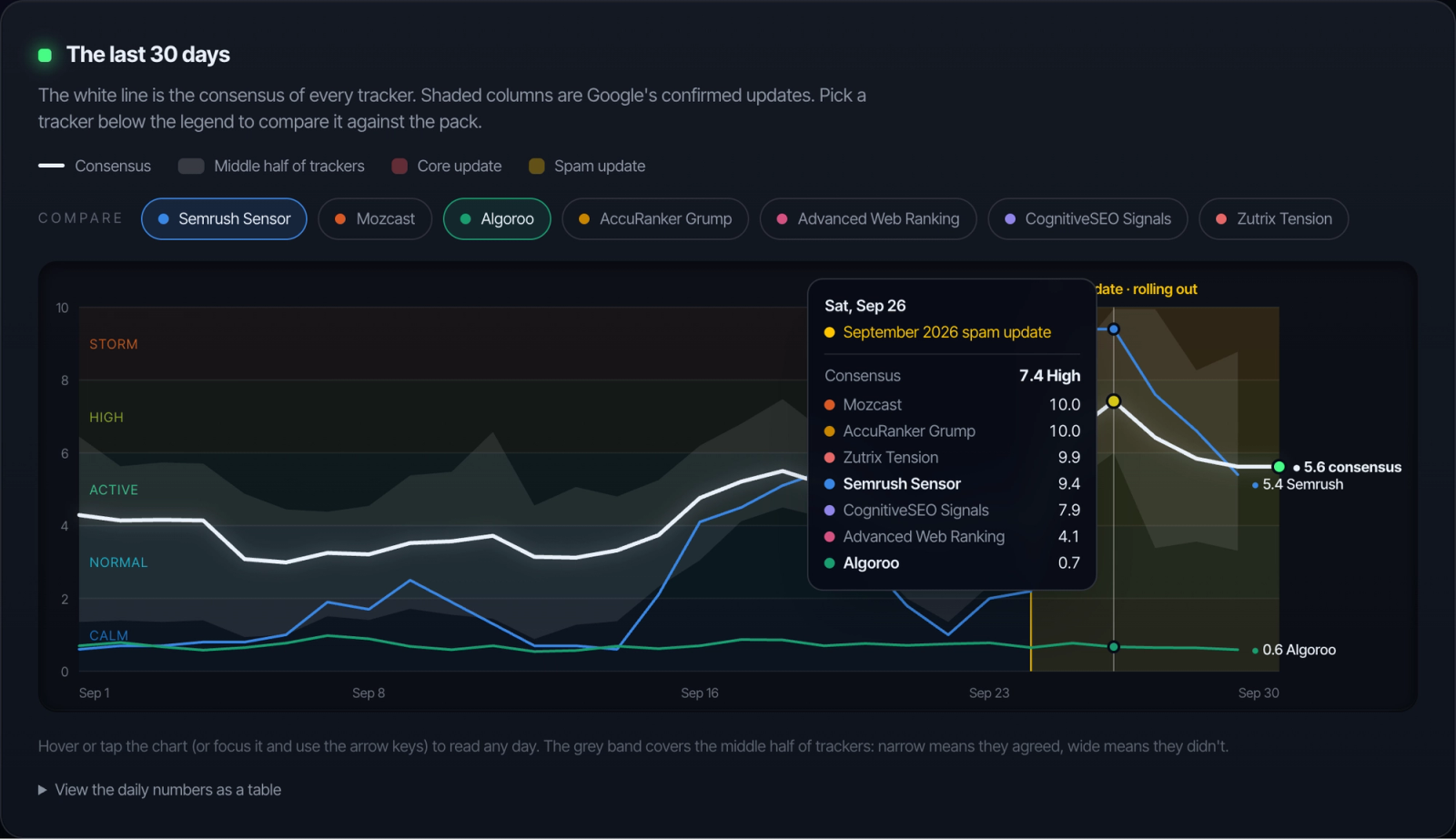This screenshot has width=1456, height=840.
Task: Click the white Consensus legend swatch
Action: (x=51, y=166)
